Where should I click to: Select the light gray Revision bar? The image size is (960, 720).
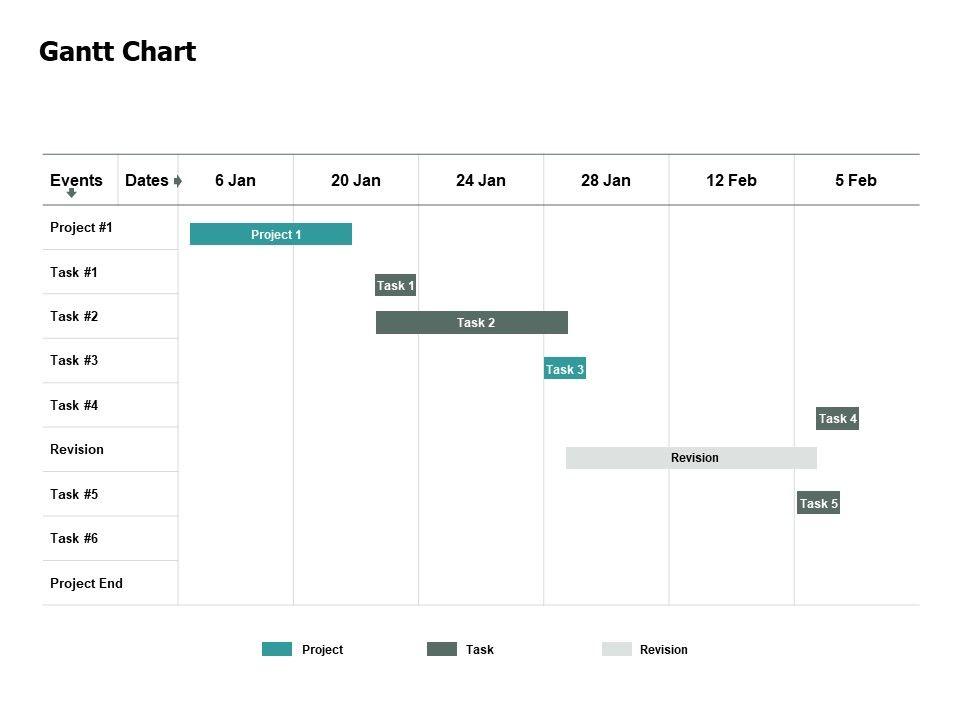coord(691,458)
